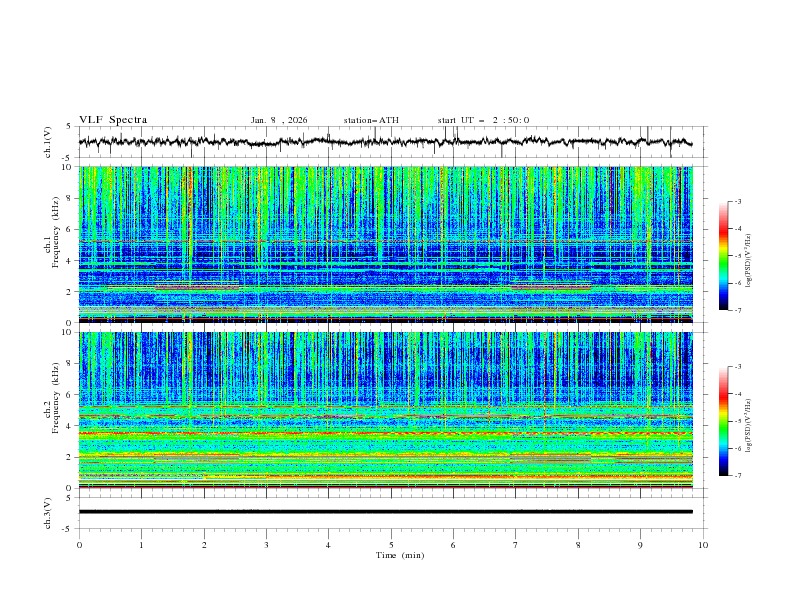Image resolution: width=792 pixels, height=612 pixels.
Task: Click the log(PSD) label next to ch.1 colorbar
Action: [x=749, y=261]
